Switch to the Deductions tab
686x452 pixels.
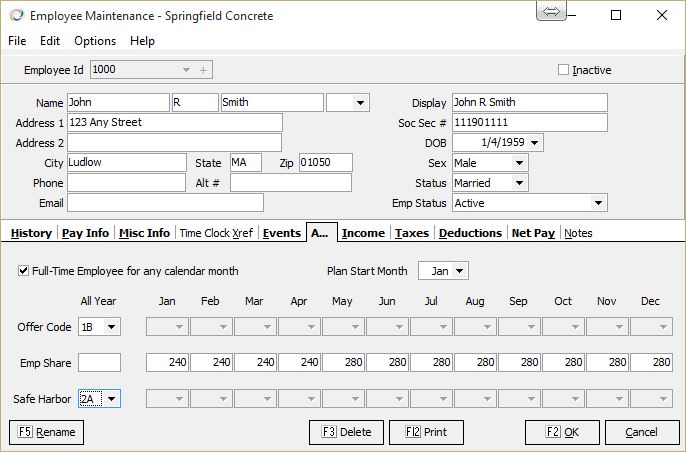(470, 233)
